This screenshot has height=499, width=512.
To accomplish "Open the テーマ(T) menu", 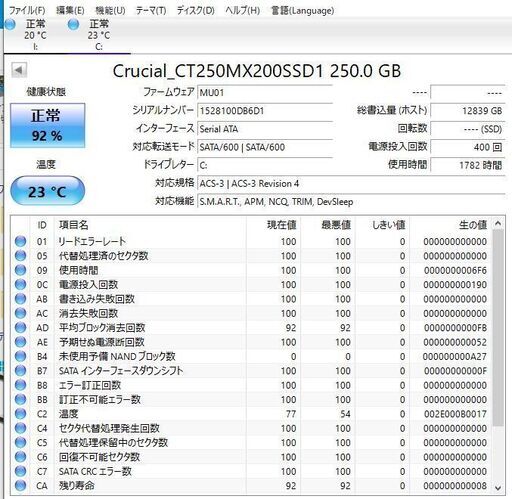I will pyautogui.click(x=151, y=10).
